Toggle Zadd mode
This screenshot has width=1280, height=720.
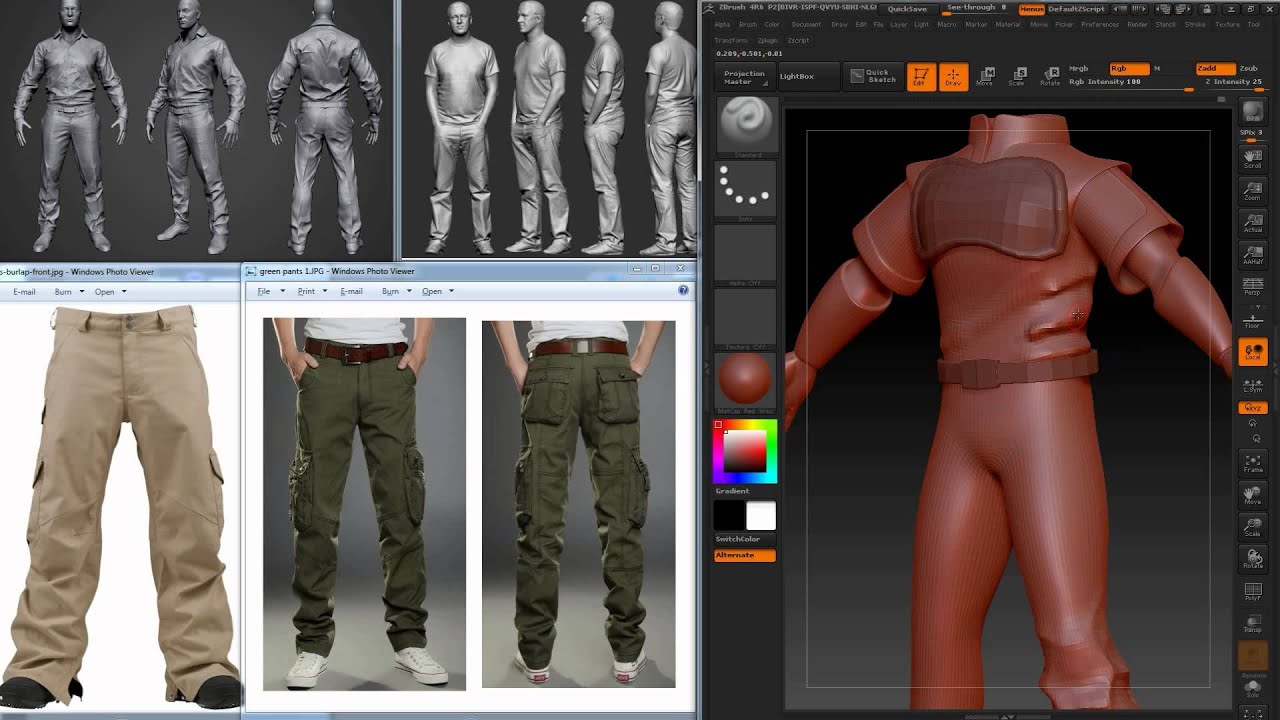click(x=1214, y=69)
